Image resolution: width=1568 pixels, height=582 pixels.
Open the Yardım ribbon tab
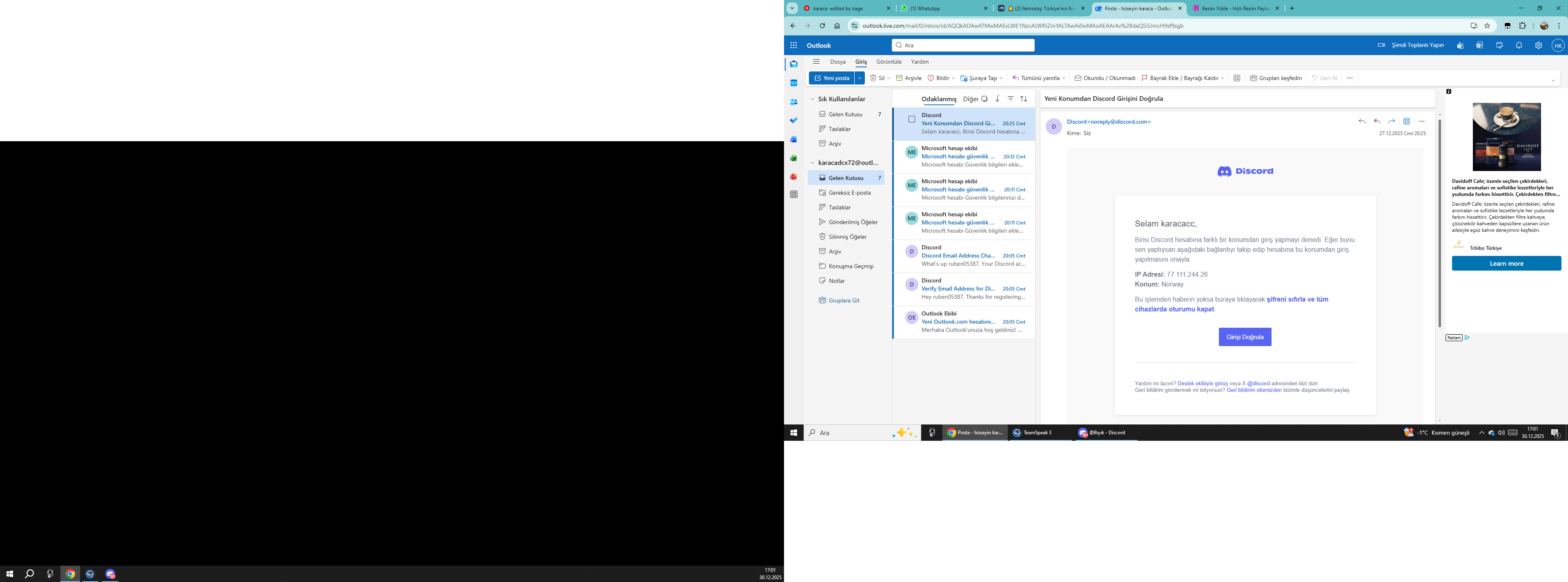pyautogui.click(x=920, y=62)
